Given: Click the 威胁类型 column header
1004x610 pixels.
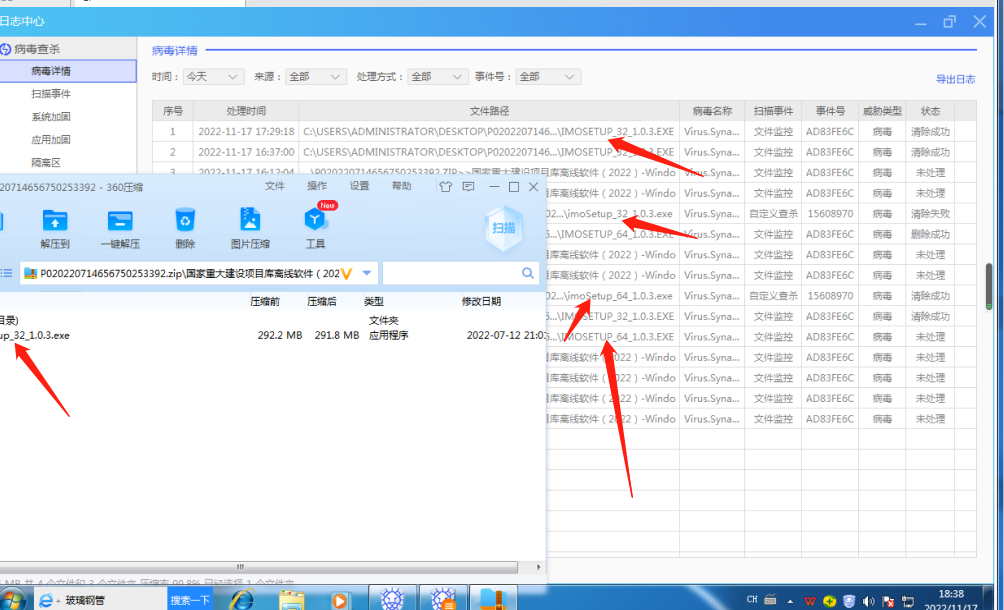Looking at the screenshot, I should coord(882,111).
